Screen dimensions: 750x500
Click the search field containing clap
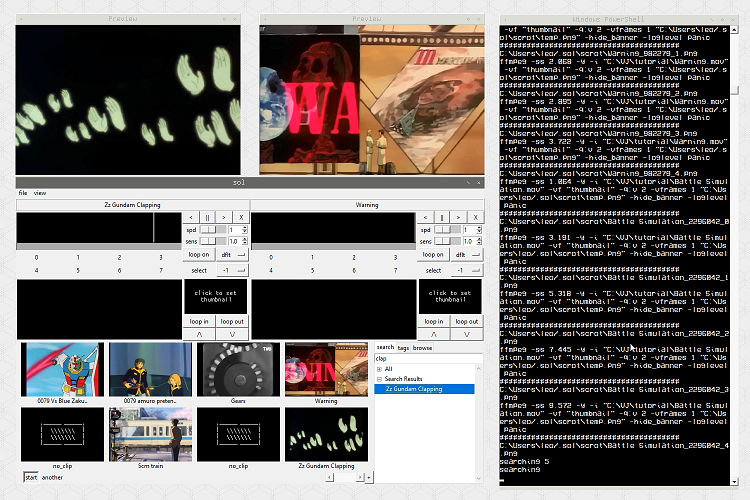coord(429,358)
